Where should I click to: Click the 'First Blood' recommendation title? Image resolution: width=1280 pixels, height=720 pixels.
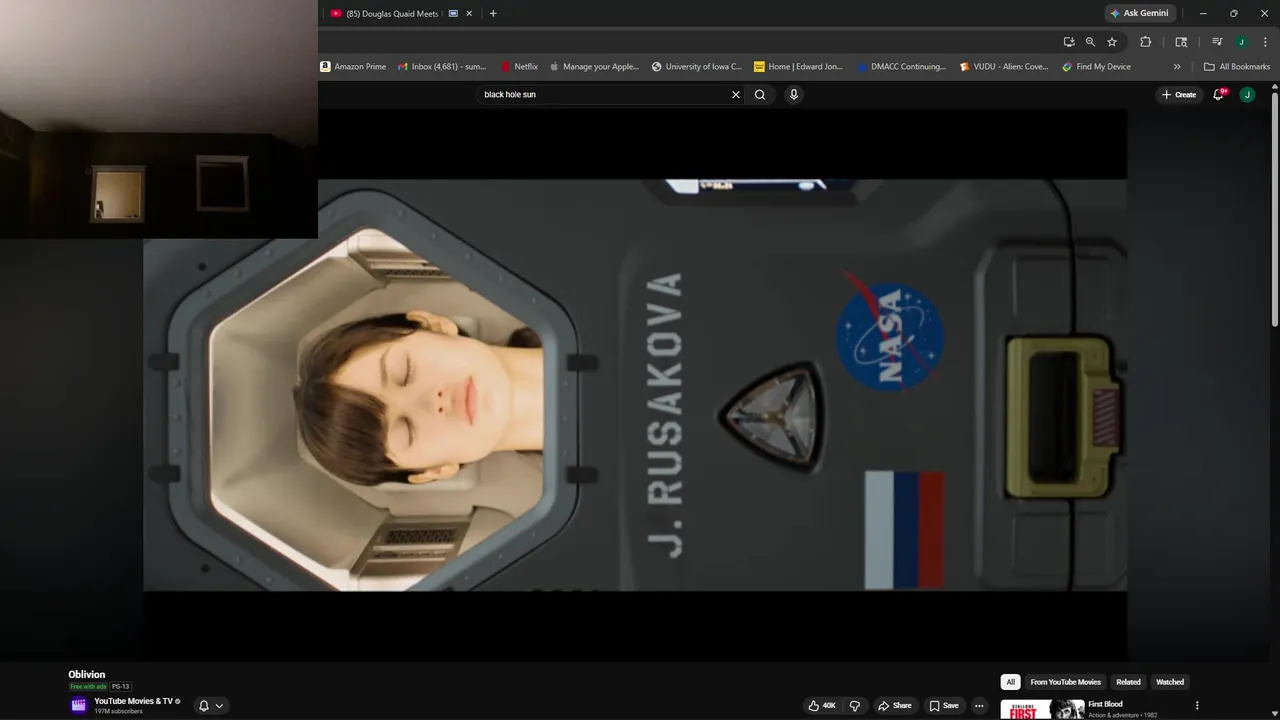tap(1105, 704)
